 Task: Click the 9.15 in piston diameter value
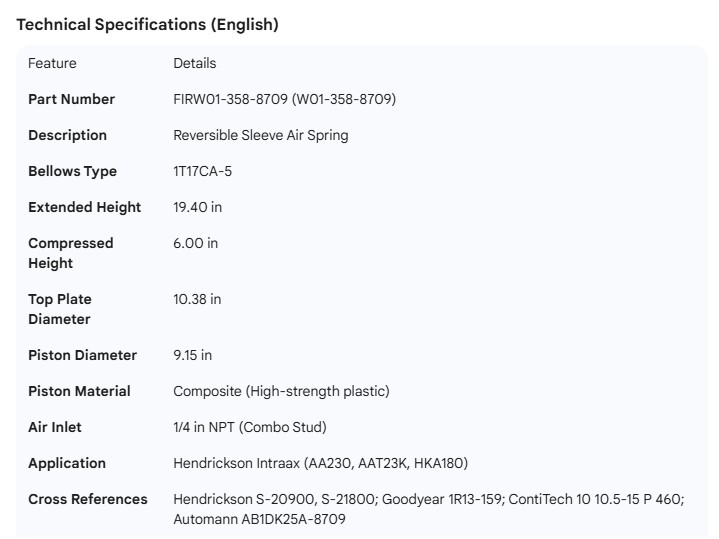pos(192,355)
